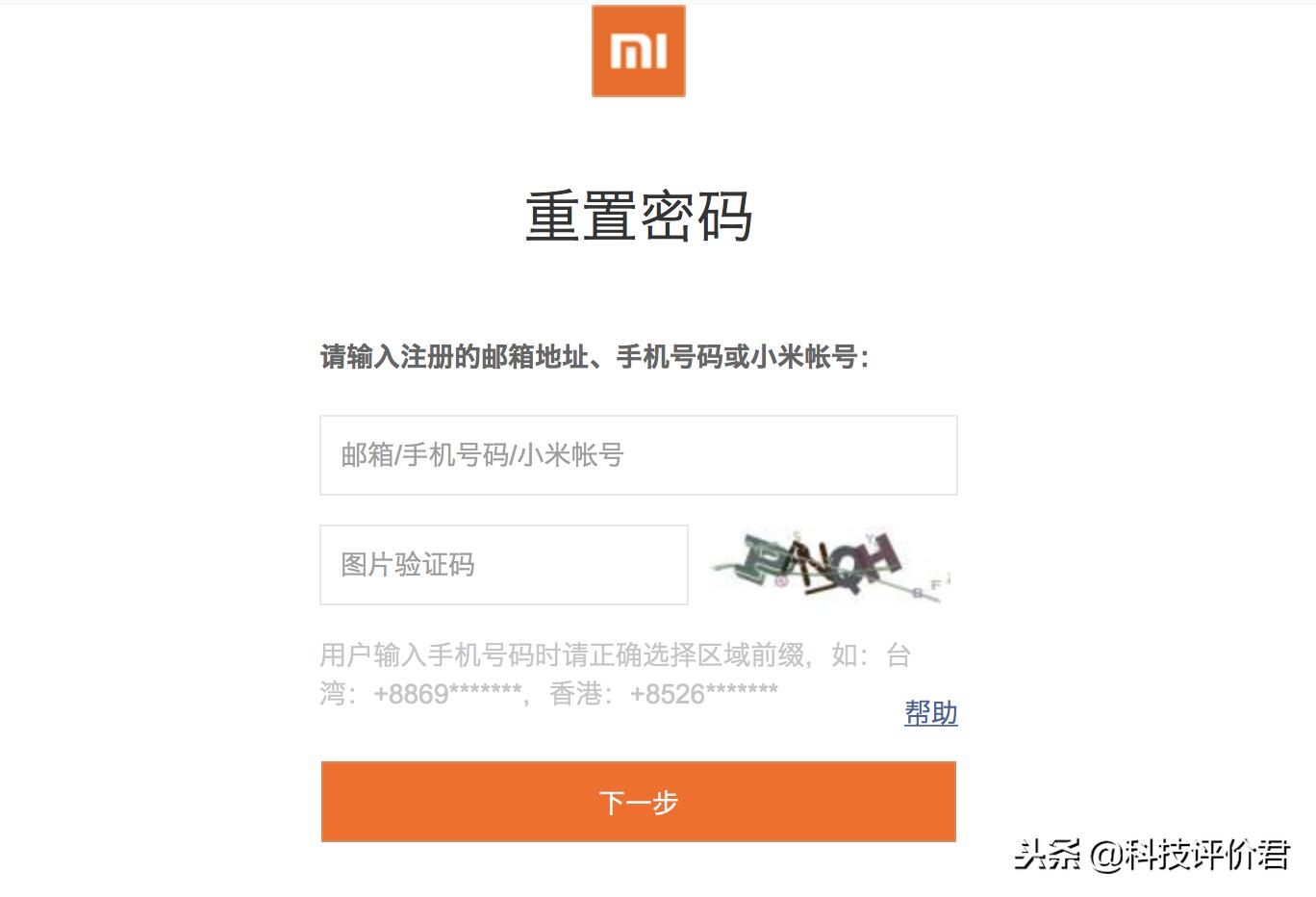Open the 帮助 help link
Image resolution: width=1316 pixels, height=897 pixels.
click(x=929, y=714)
